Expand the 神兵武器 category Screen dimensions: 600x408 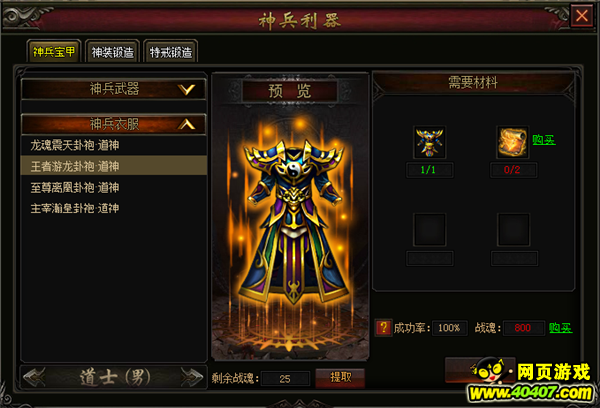[x=113, y=89]
